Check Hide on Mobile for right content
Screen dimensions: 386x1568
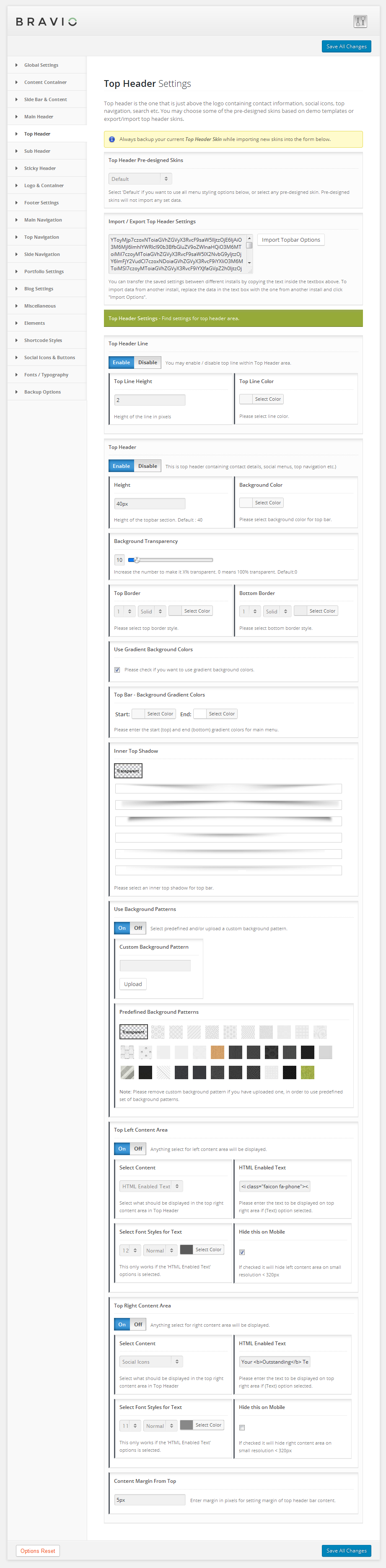(x=242, y=1427)
